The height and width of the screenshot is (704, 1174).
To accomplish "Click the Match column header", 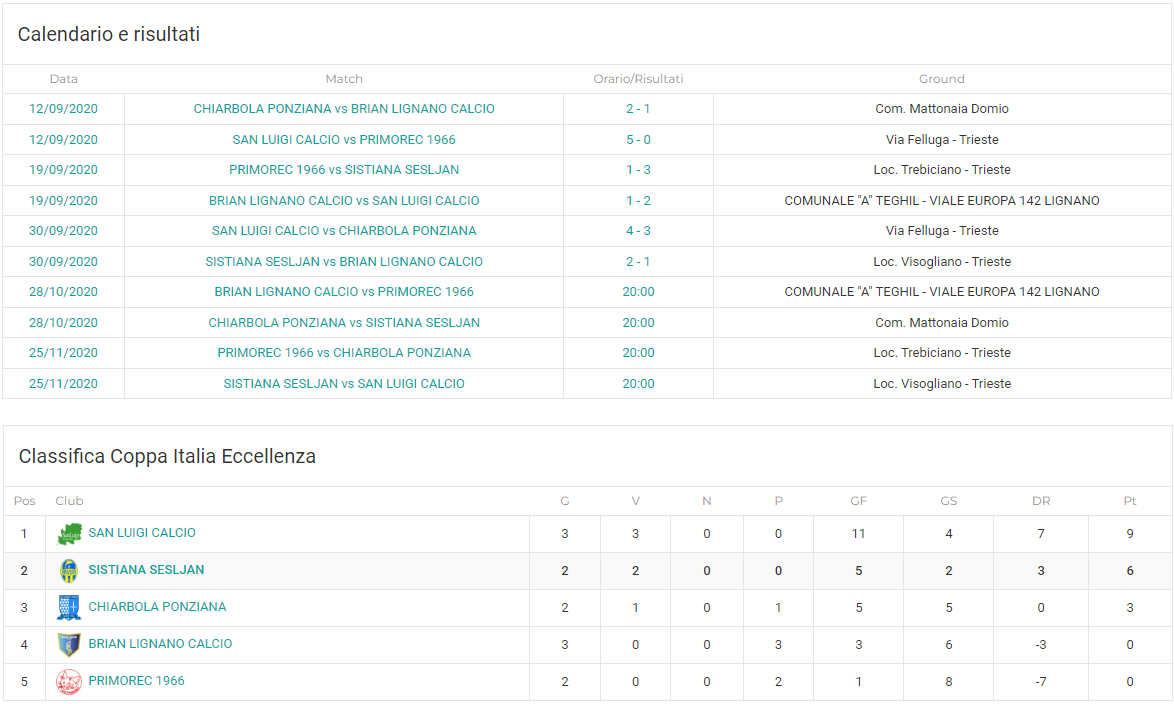I will [x=344, y=79].
